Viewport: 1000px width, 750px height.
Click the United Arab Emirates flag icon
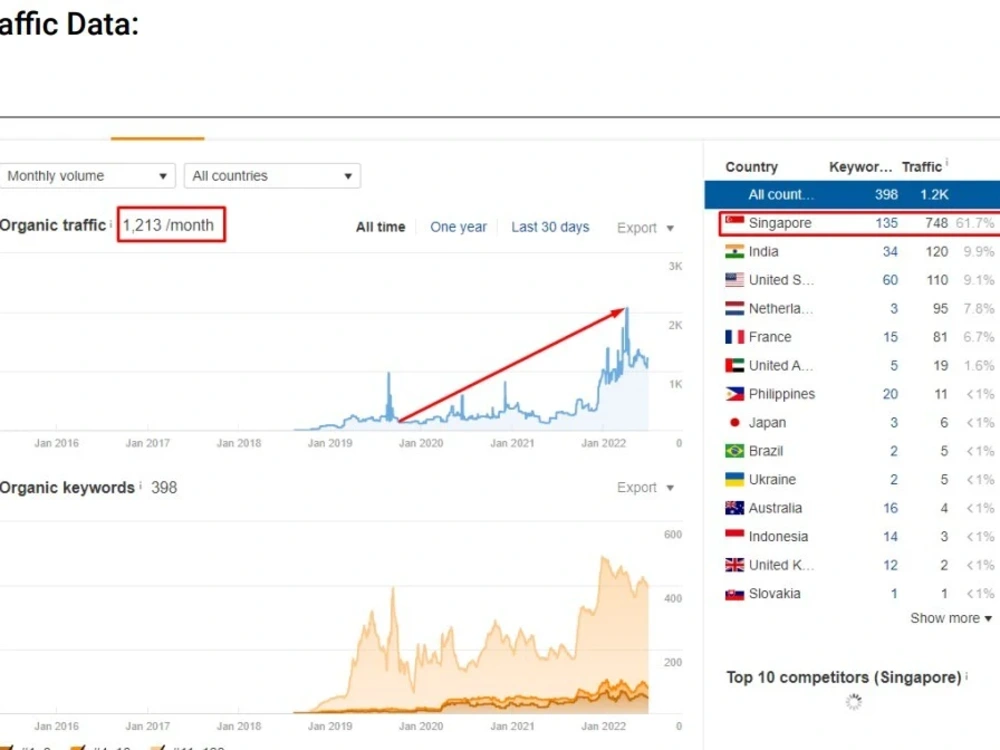(x=735, y=365)
